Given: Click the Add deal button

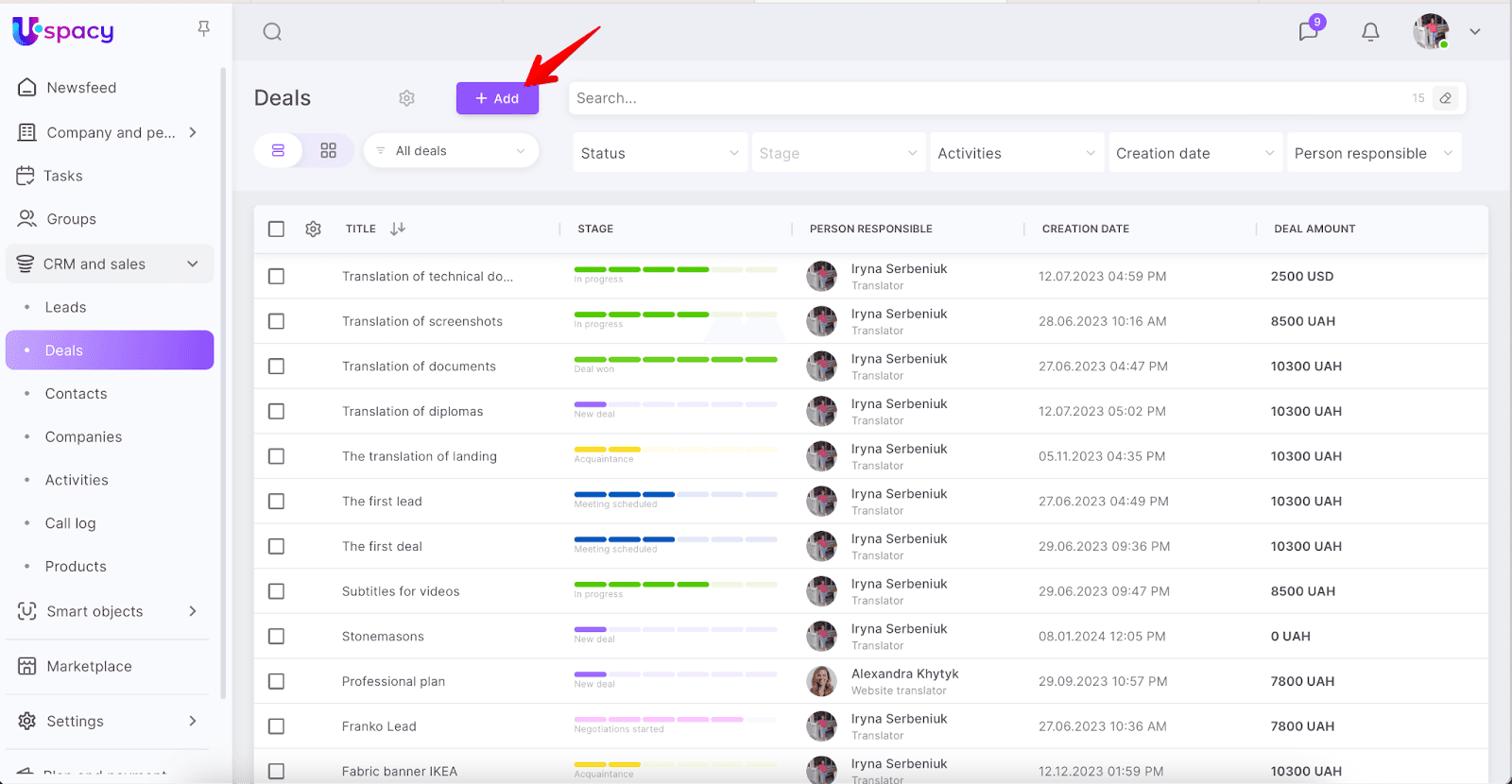Looking at the screenshot, I should (x=497, y=98).
